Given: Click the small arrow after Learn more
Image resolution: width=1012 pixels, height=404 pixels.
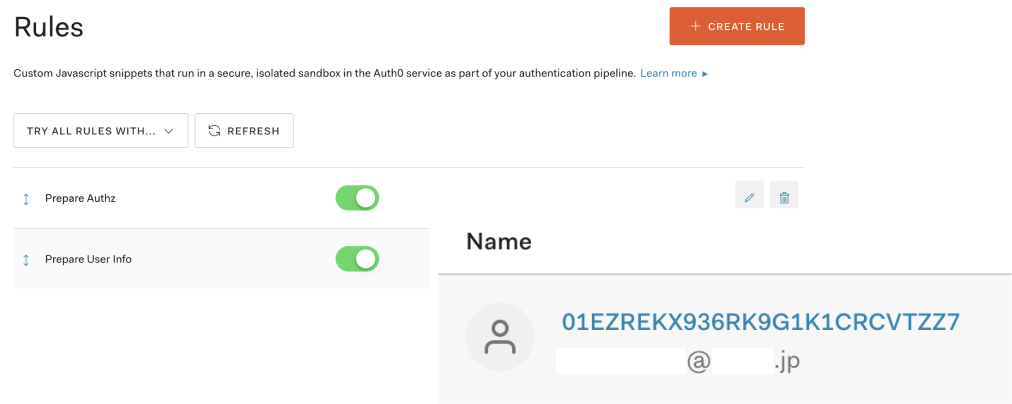Looking at the screenshot, I should pyautogui.click(x=705, y=74).
